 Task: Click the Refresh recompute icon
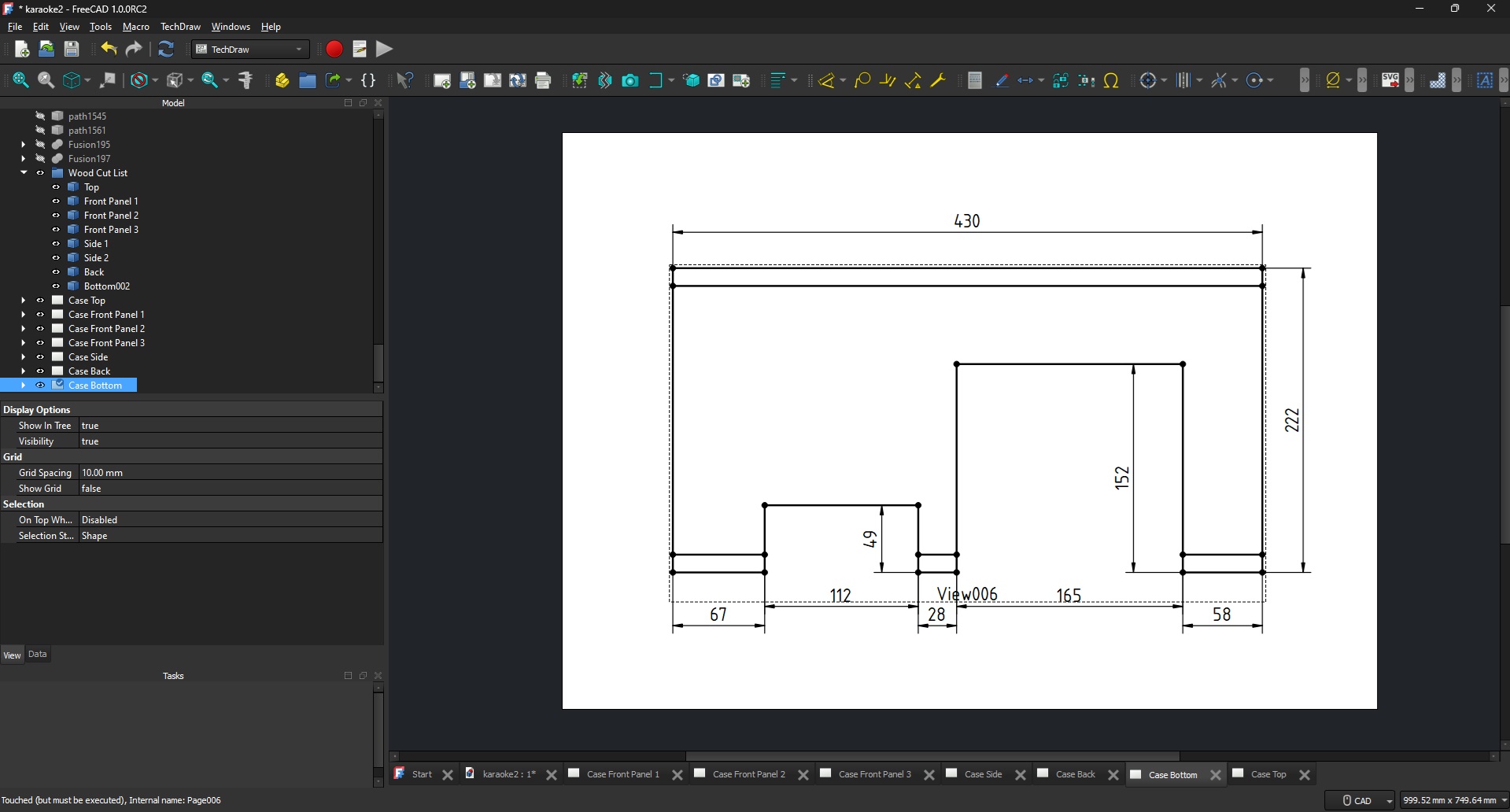coord(166,50)
